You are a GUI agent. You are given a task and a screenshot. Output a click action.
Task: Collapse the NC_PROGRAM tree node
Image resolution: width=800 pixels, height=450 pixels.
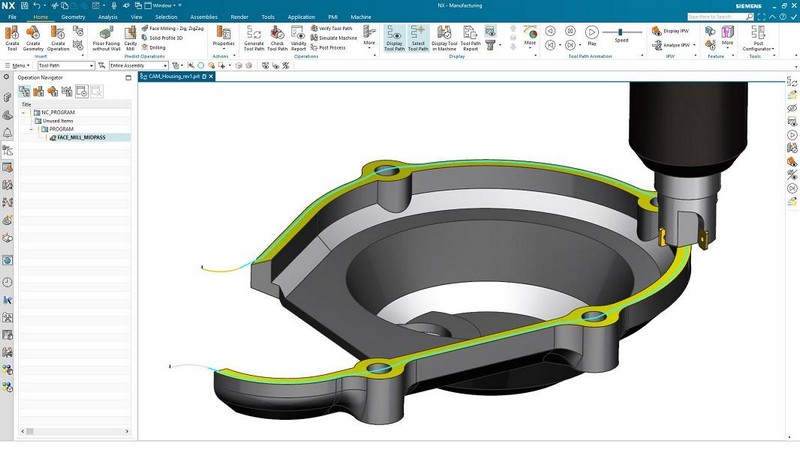[23, 112]
